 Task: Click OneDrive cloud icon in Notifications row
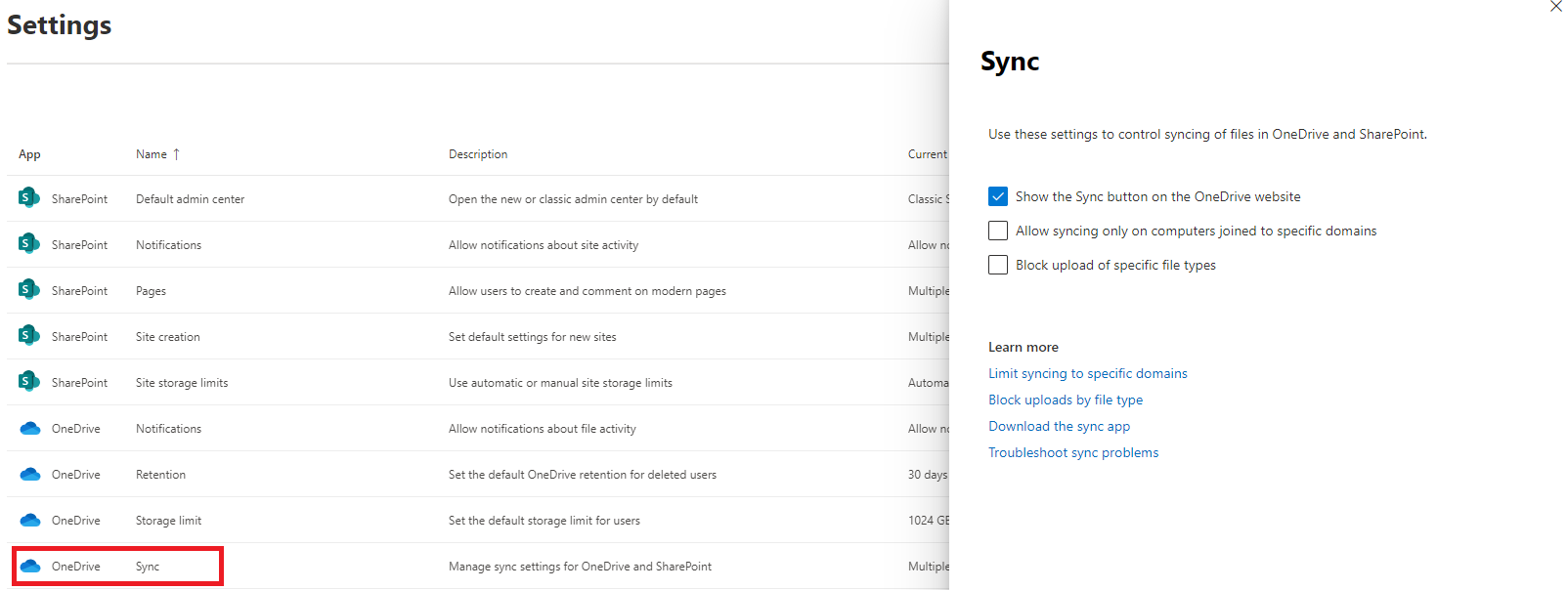pos(30,428)
